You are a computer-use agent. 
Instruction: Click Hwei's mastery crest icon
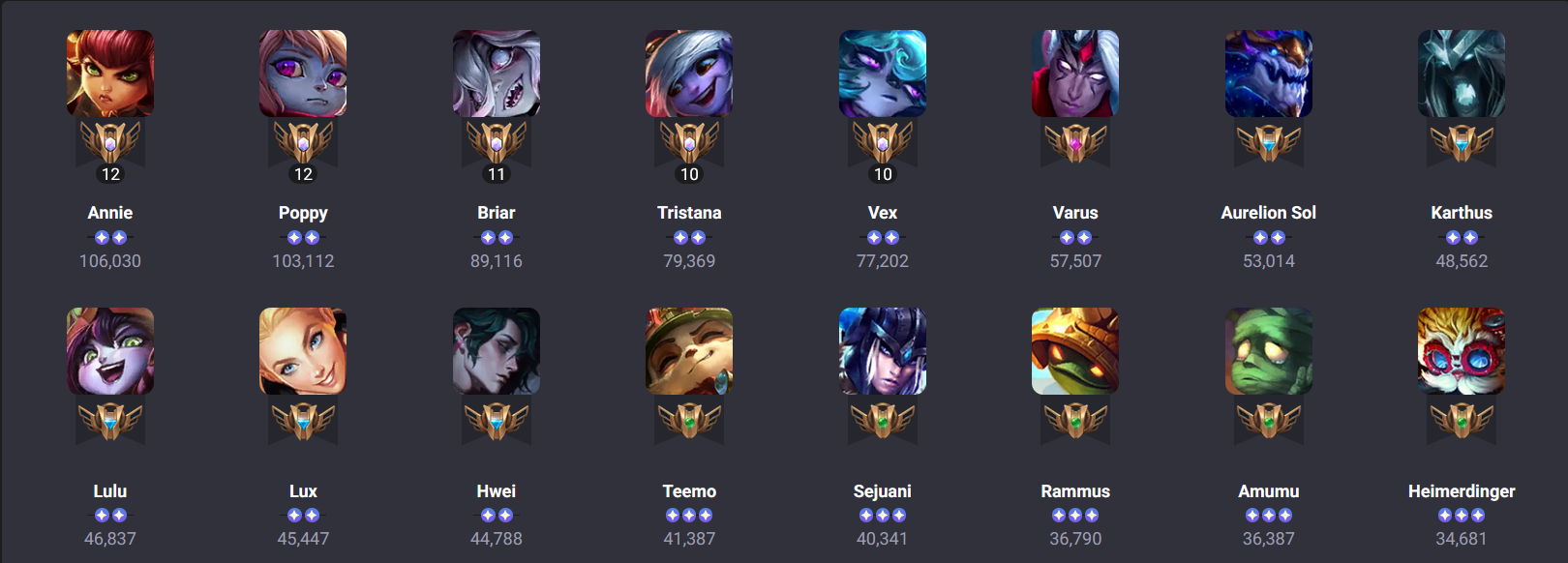click(x=497, y=421)
